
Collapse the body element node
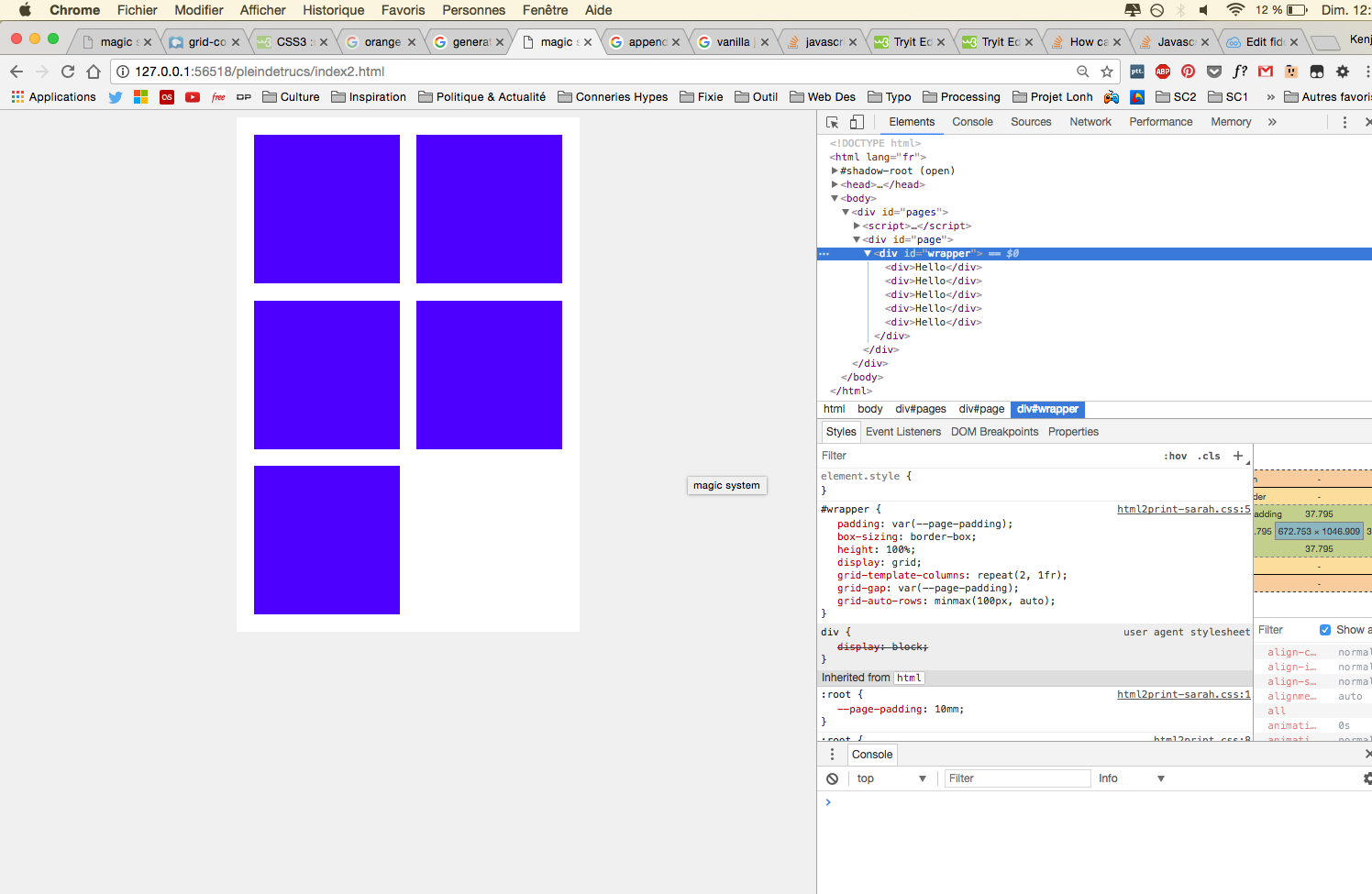click(x=835, y=198)
